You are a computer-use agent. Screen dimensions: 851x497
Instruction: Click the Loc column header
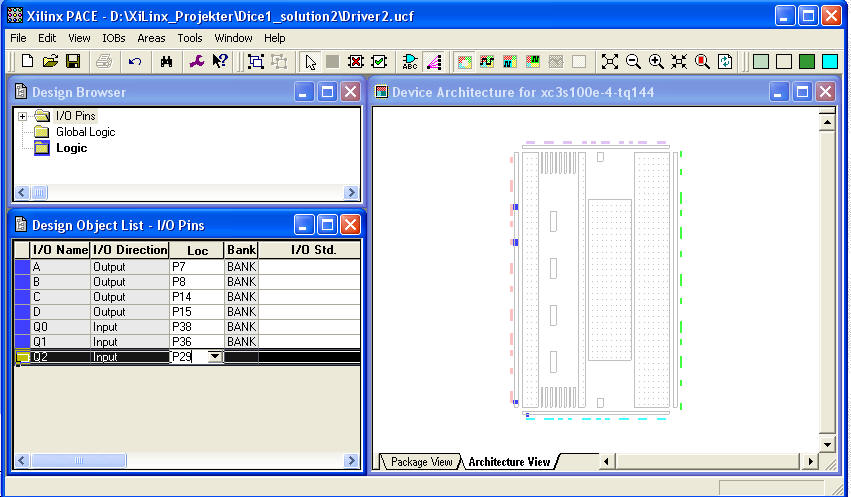click(197, 250)
